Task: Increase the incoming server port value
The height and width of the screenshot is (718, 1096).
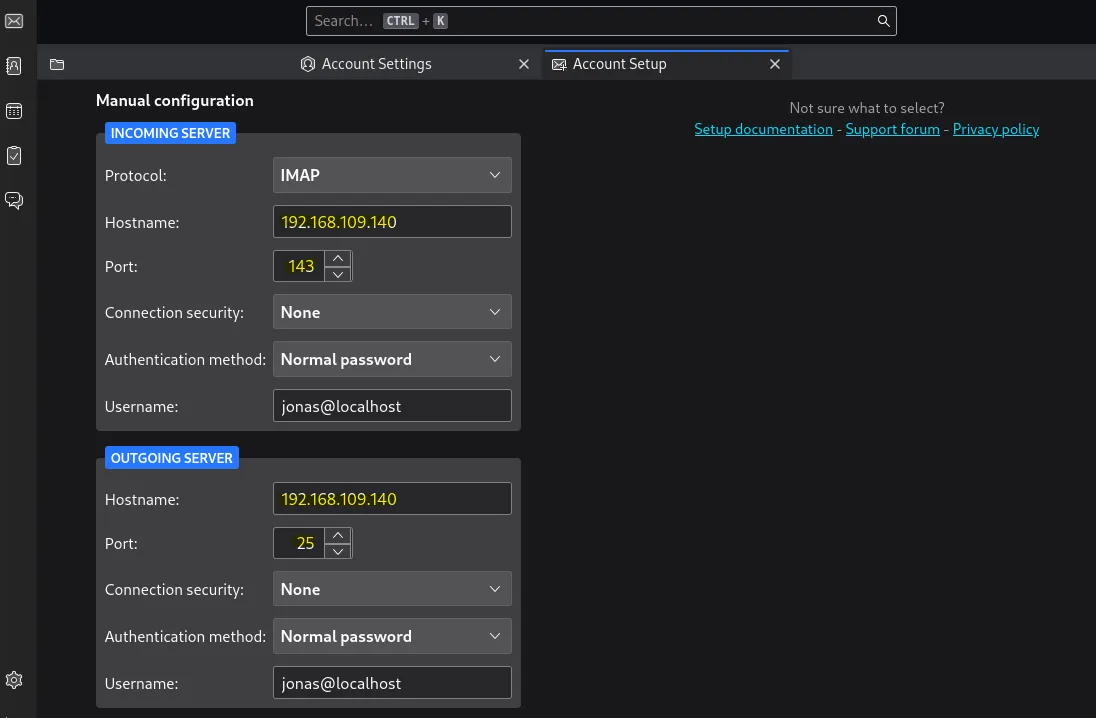Action: tap(338, 259)
